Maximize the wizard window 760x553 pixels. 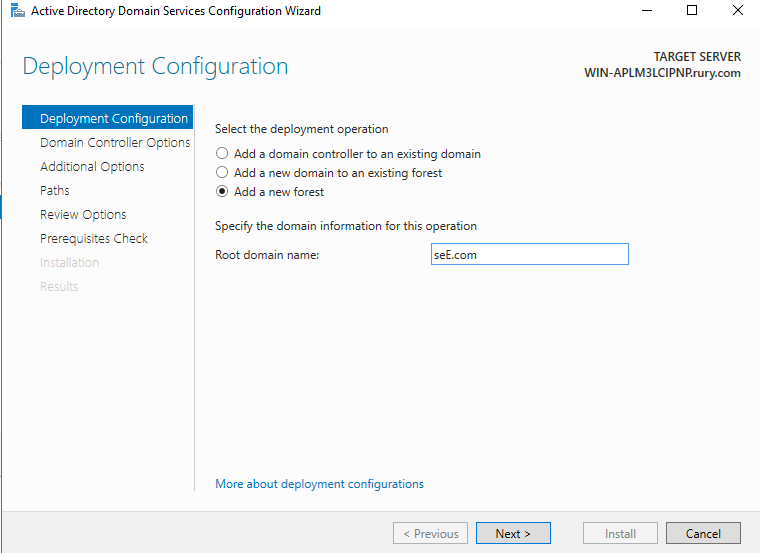coord(692,10)
